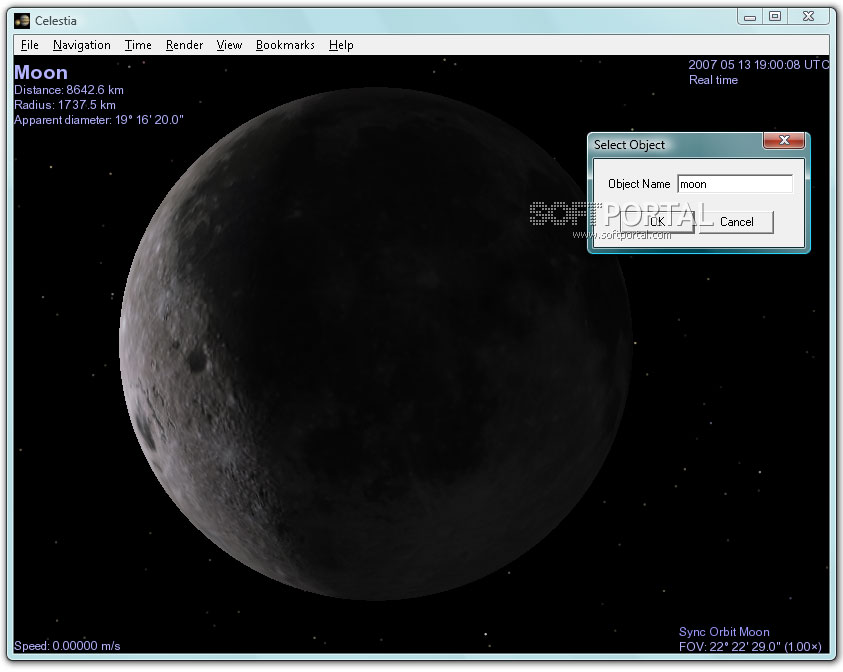Confirm with OK in Select Object dialog

point(657,221)
